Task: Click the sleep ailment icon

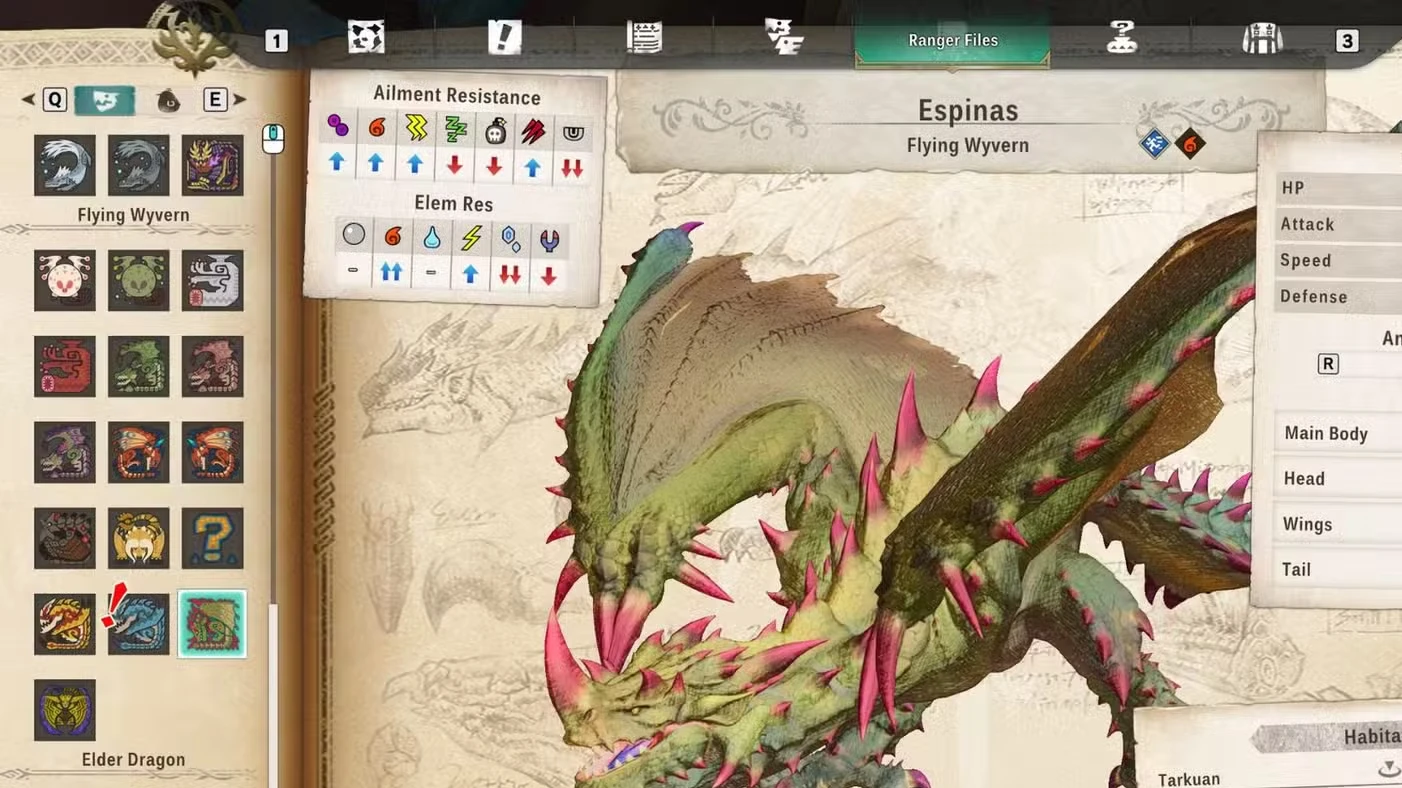Action: point(455,129)
